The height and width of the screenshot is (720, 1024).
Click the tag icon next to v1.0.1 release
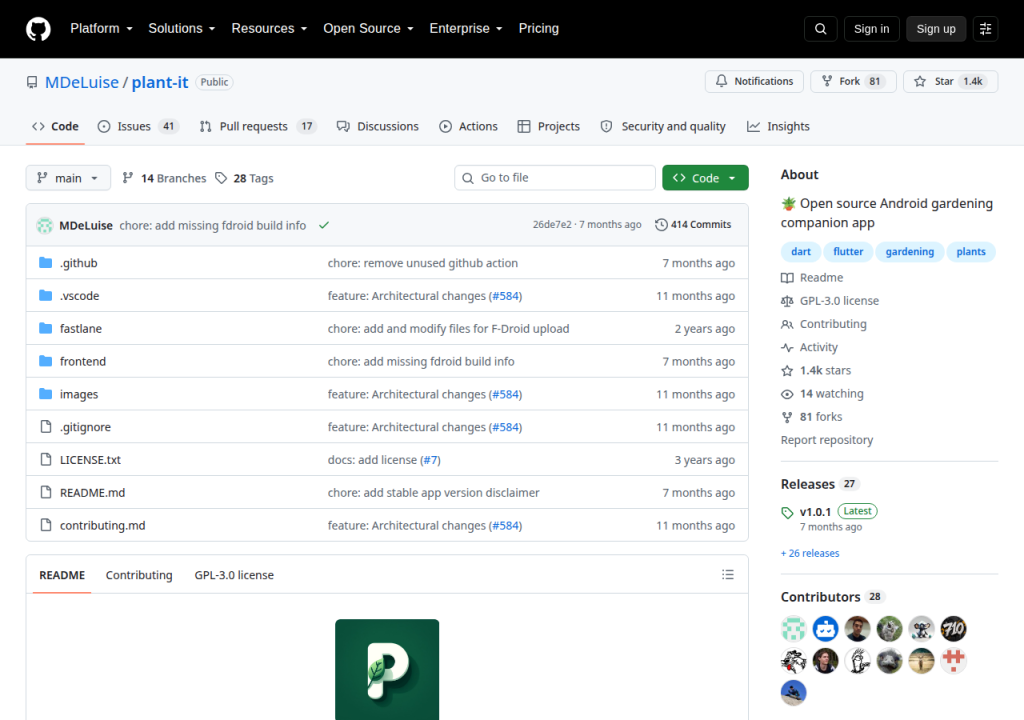point(787,513)
